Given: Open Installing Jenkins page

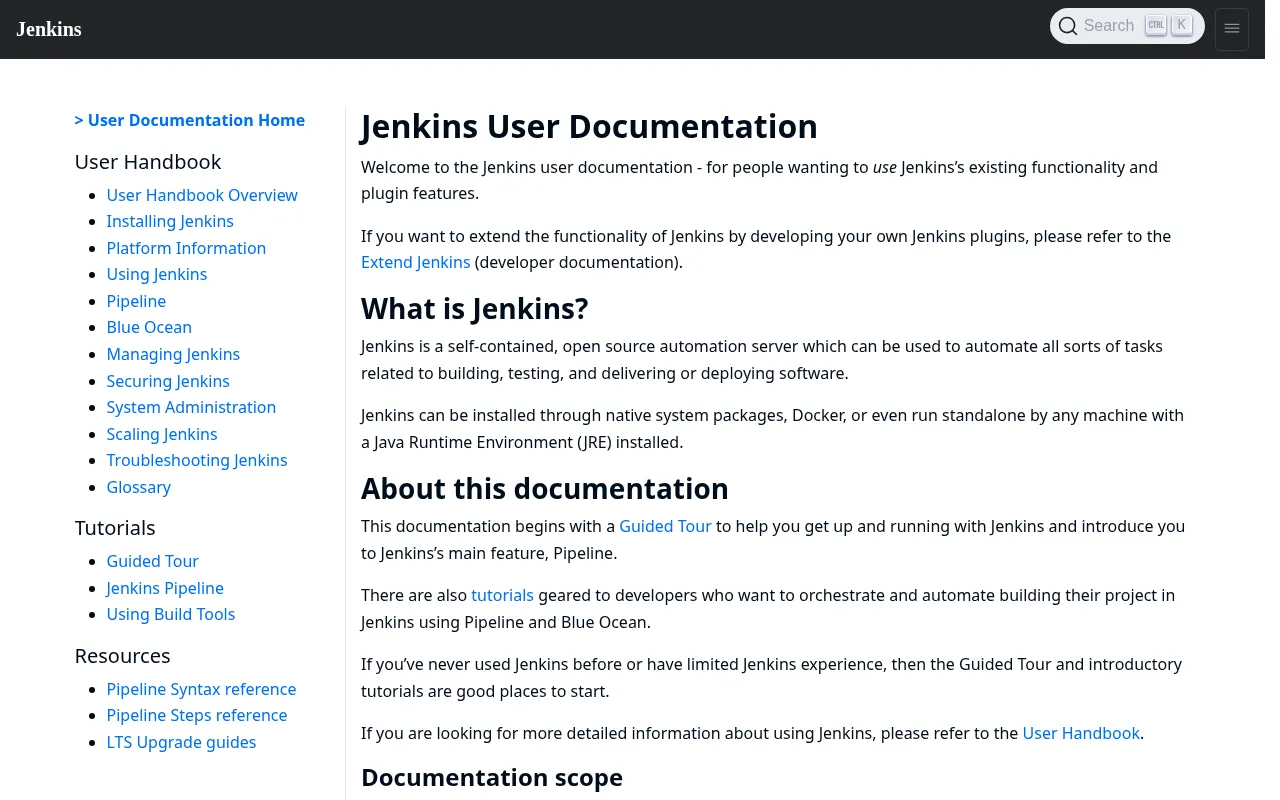Looking at the screenshot, I should click(x=170, y=221).
